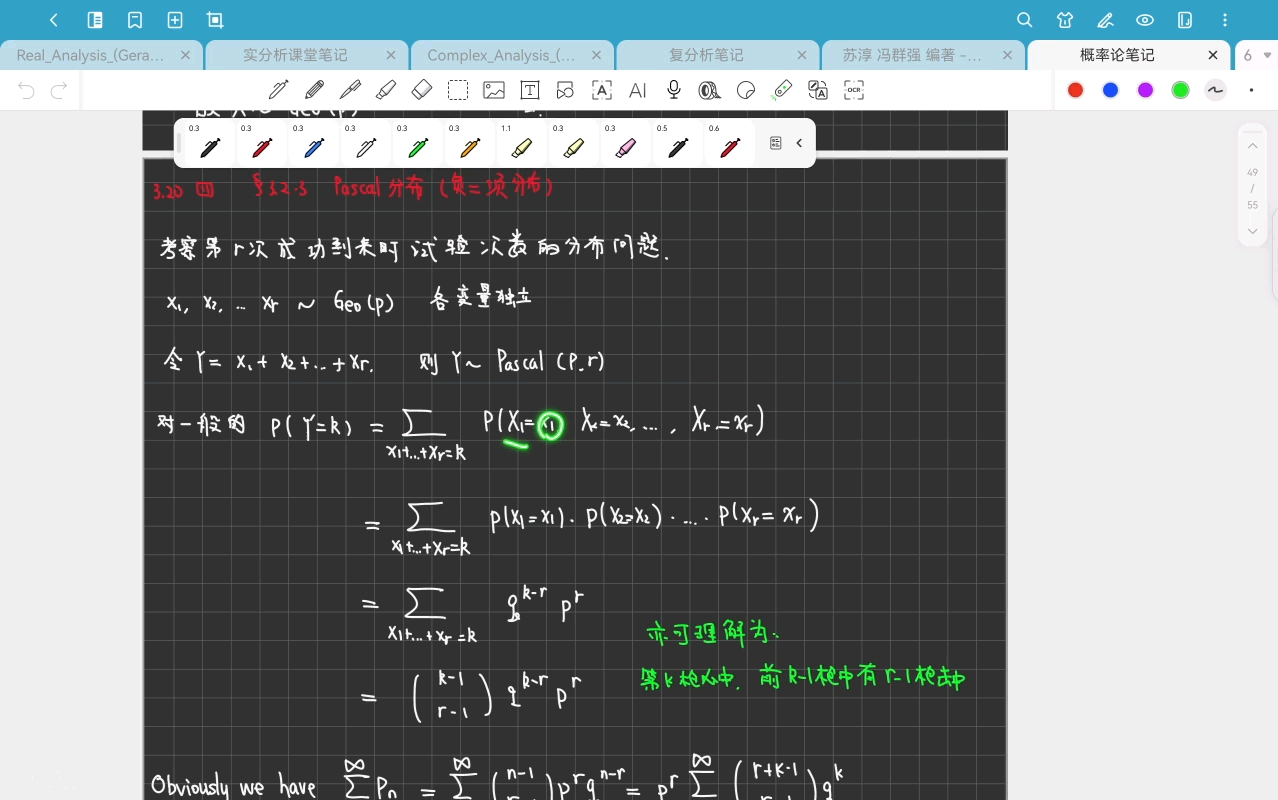Select the shapes tool

tap(566, 90)
